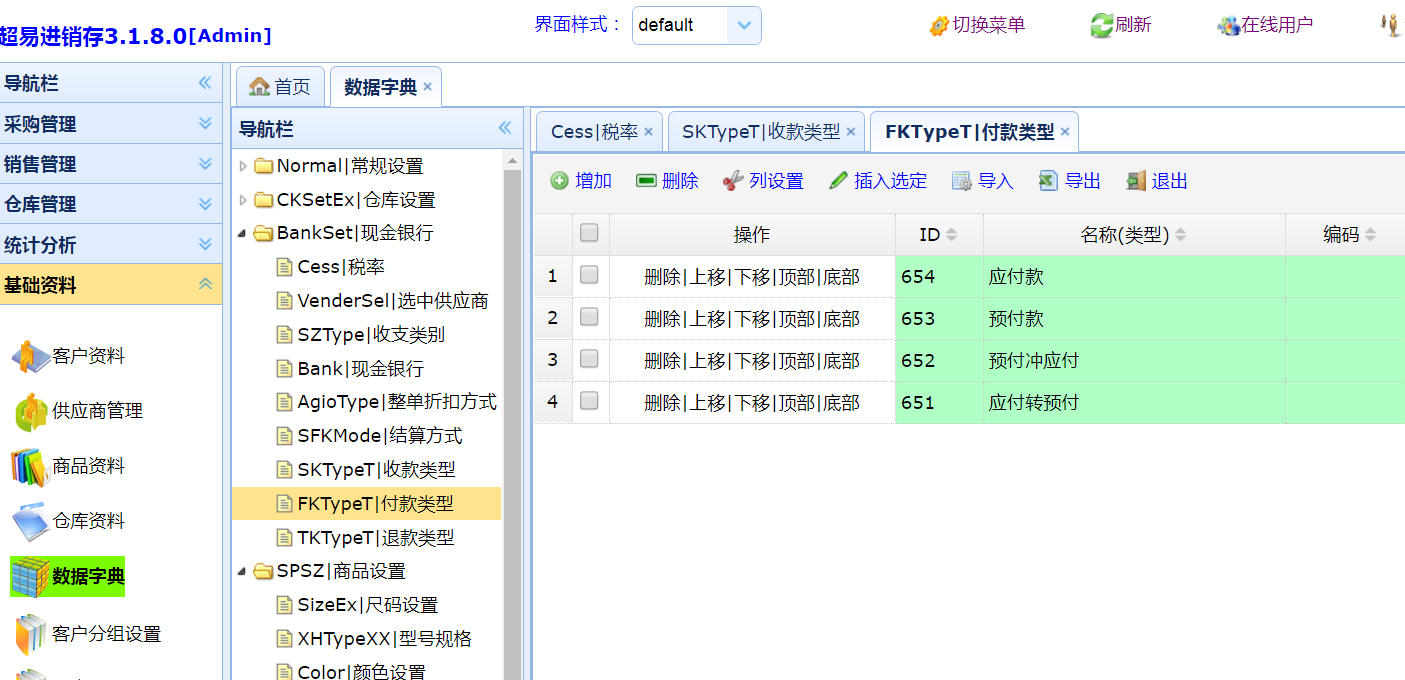Open 商品资料 product info icon

(x=30, y=466)
